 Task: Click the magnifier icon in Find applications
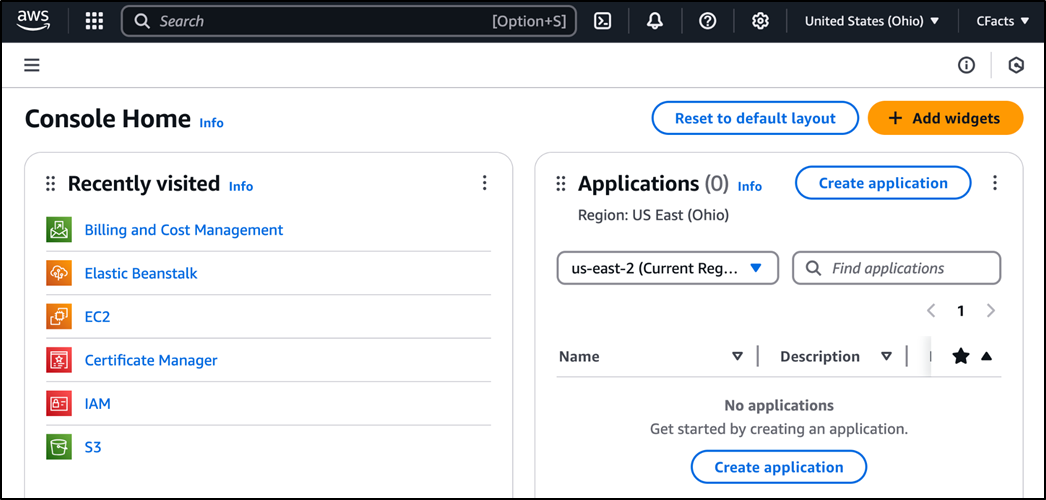(813, 268)
